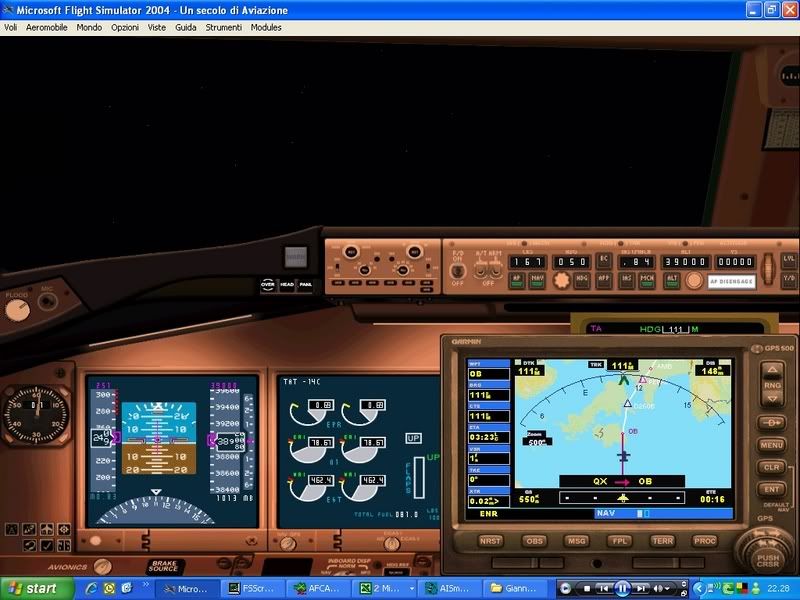800x600 pixels.
Task: Launch Internet Explorer from quick launch
Action: [x=91, y=589]
